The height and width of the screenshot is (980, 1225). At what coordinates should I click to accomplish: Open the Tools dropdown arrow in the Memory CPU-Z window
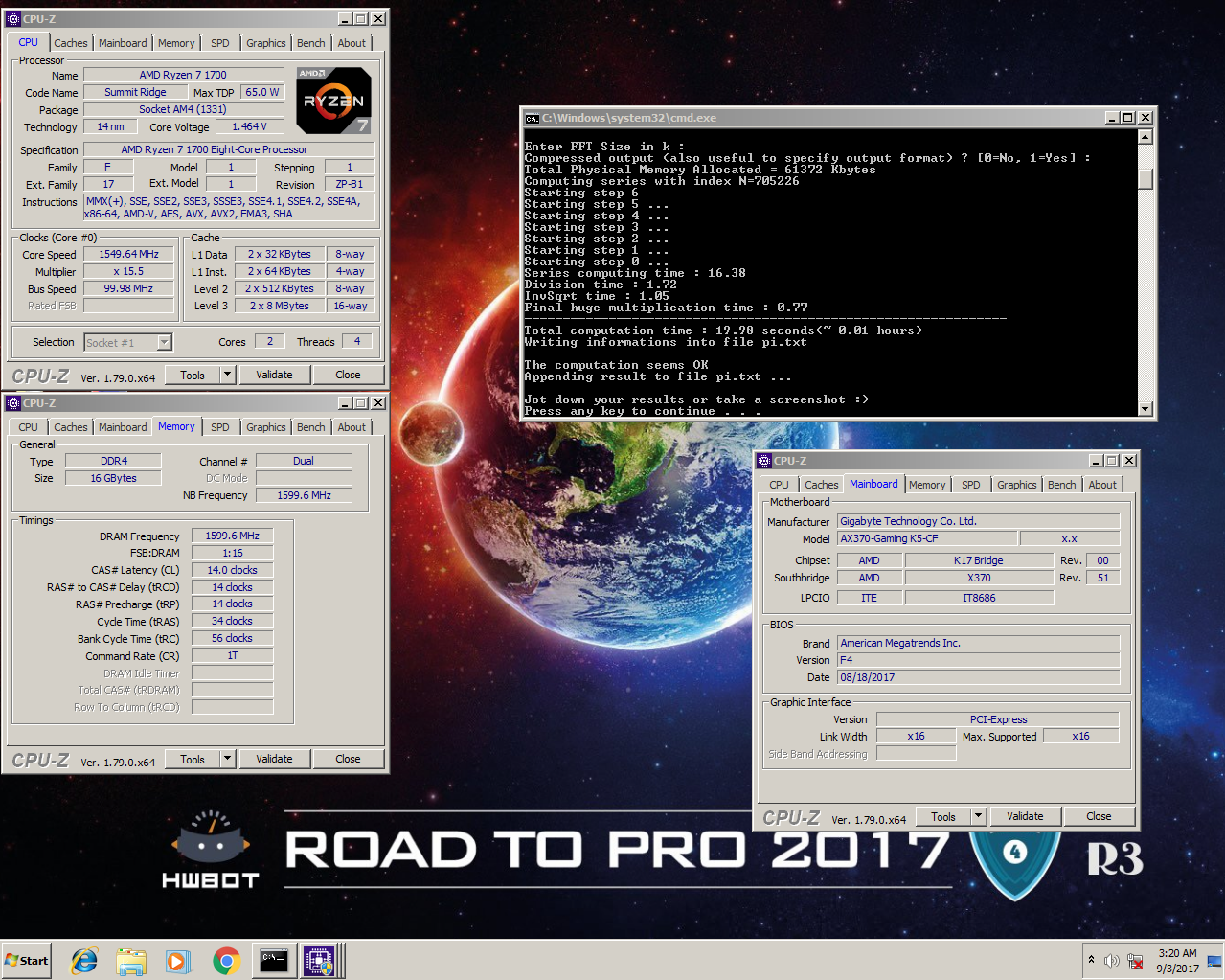pos(228,759)
